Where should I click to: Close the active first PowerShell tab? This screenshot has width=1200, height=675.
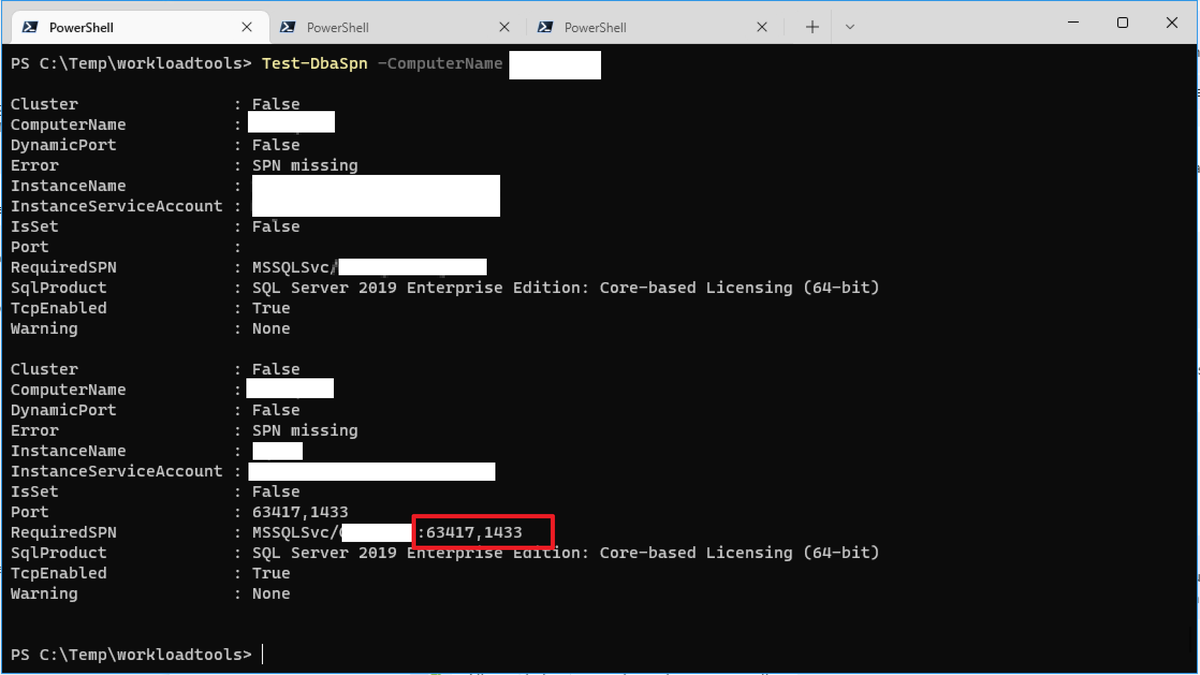[245, 28]
